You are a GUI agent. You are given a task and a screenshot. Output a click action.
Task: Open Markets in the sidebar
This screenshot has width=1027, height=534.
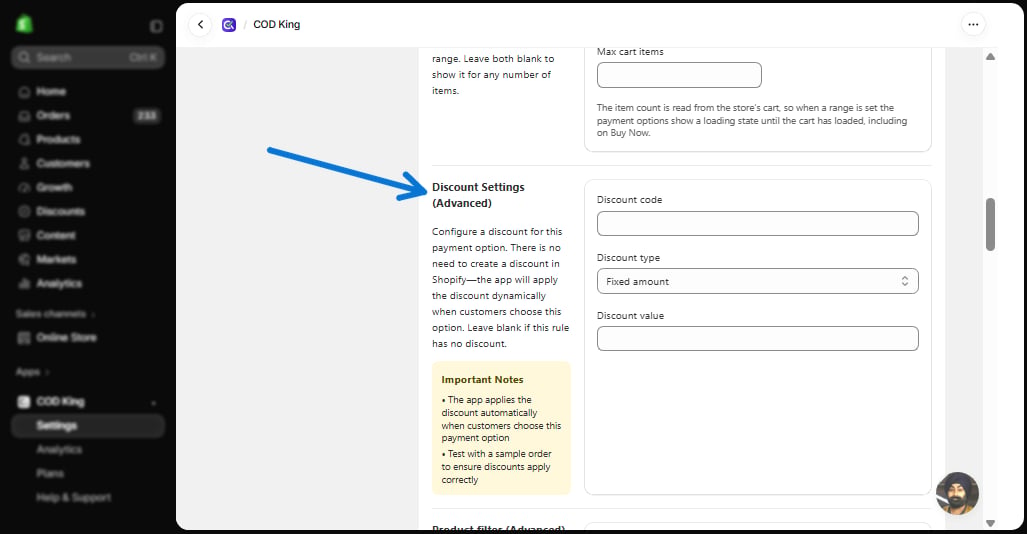point(56,259)
